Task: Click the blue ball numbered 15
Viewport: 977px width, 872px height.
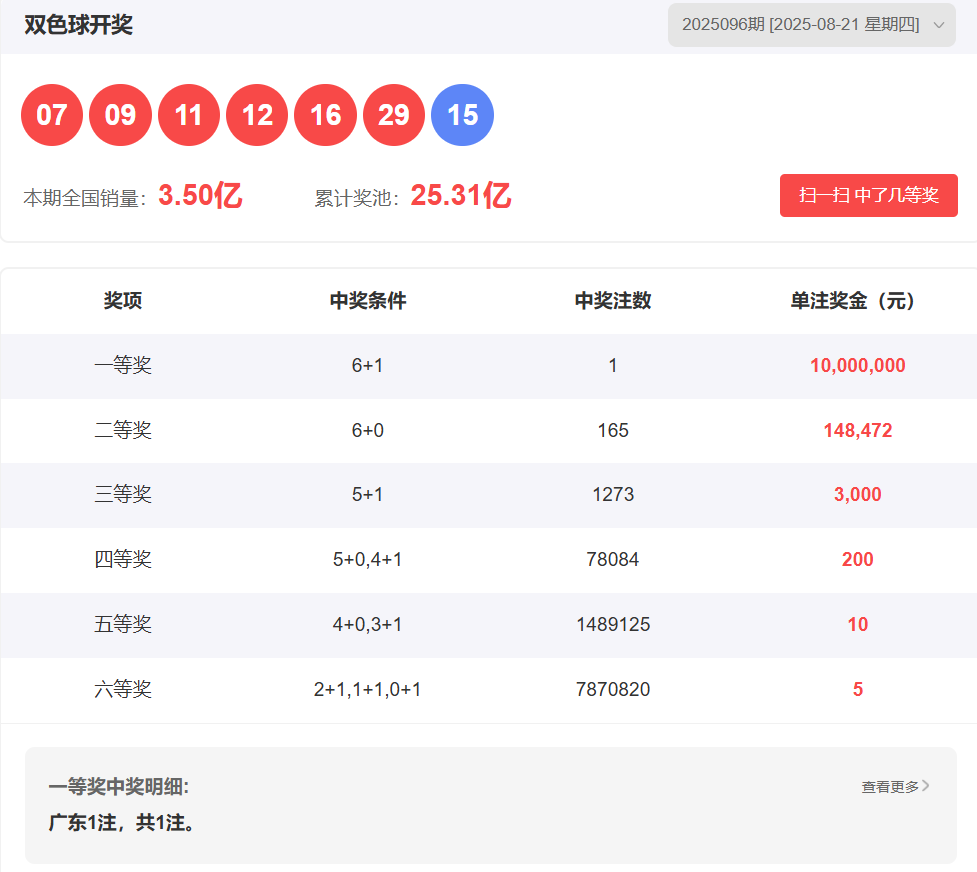Action: [462, 115]
